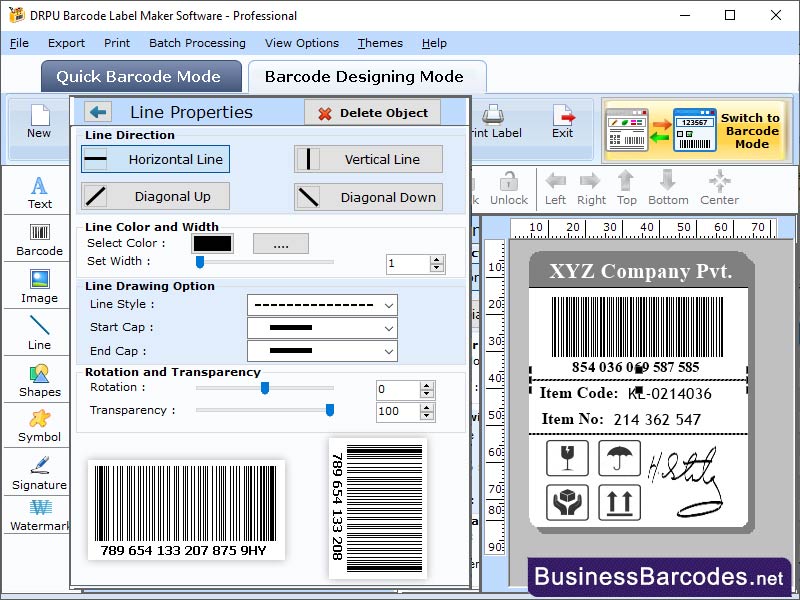Click the barcode on the label canvas
Image resolution: width=800 pixels, height=600 pixels.
(637, 327)
